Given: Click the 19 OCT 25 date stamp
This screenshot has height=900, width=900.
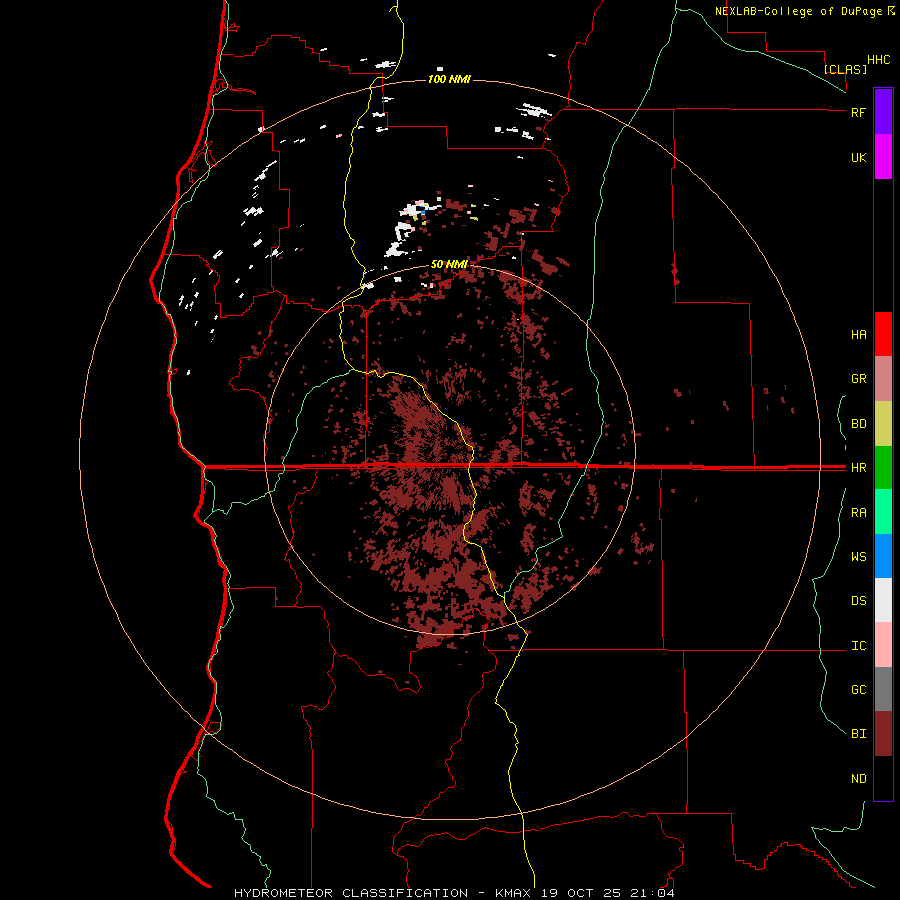Looking at the screenshot, I should (583, 893).
